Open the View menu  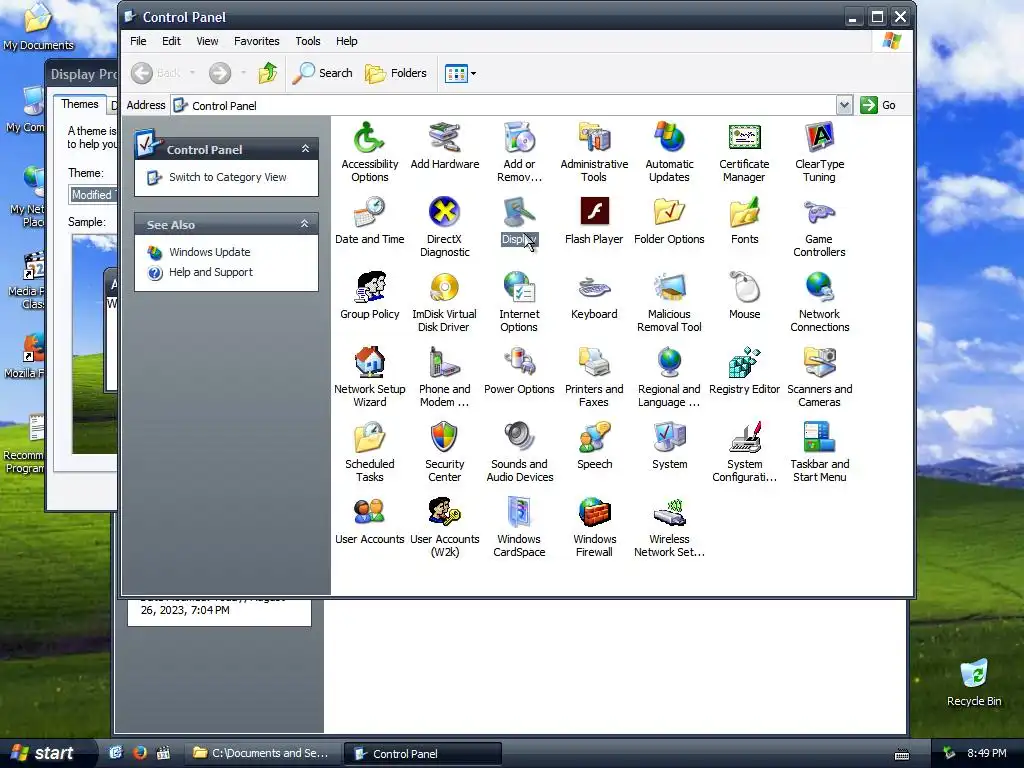(x=207, y=41)
